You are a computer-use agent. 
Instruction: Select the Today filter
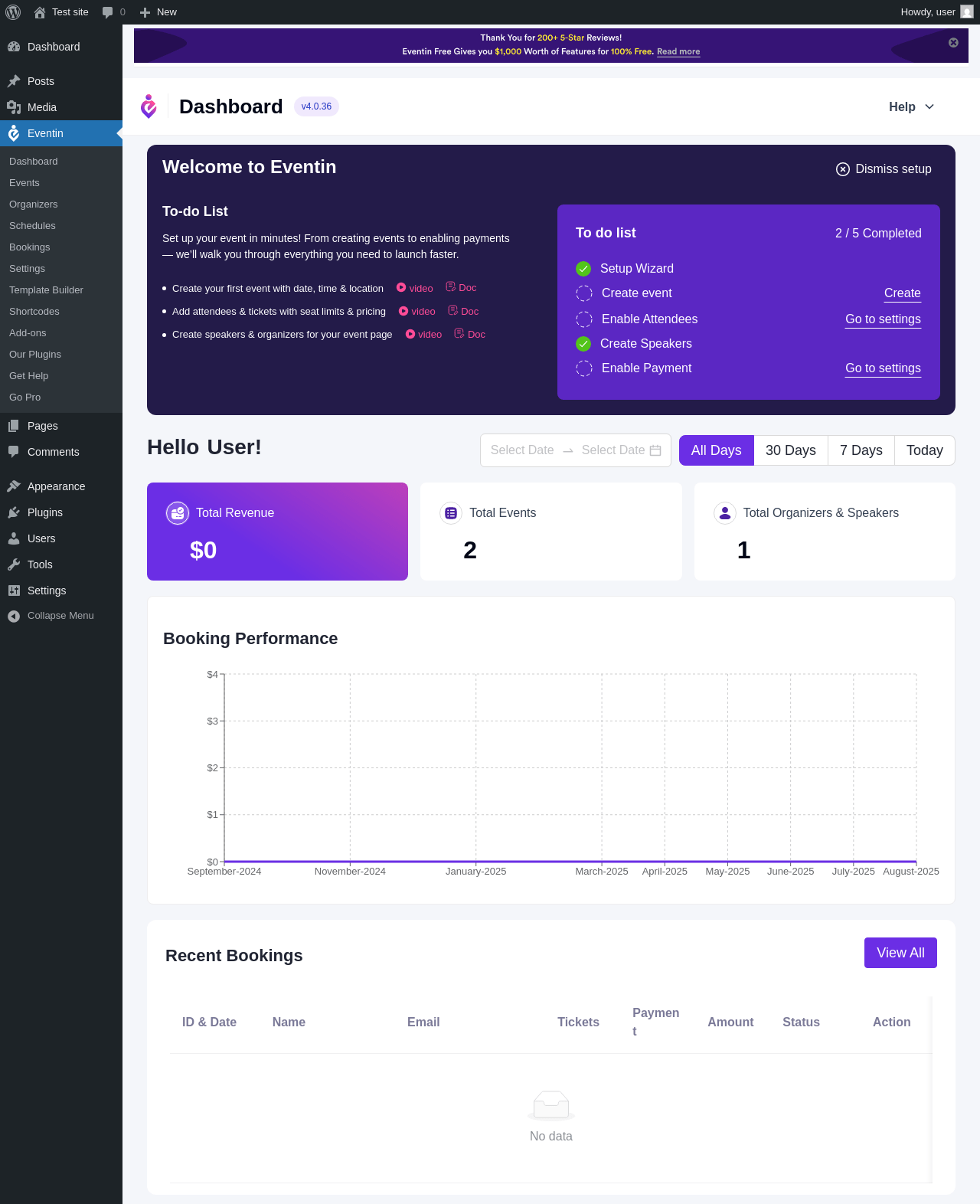point(925,450)
